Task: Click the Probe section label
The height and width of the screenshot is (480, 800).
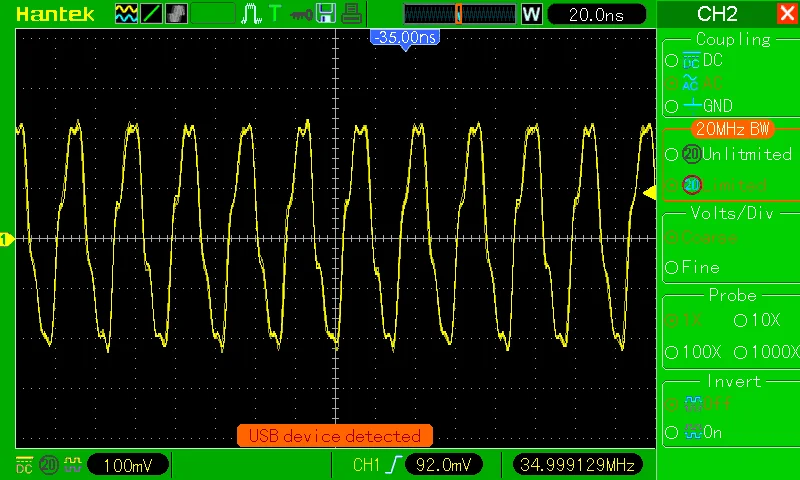Action: click(x=733, y=295)
